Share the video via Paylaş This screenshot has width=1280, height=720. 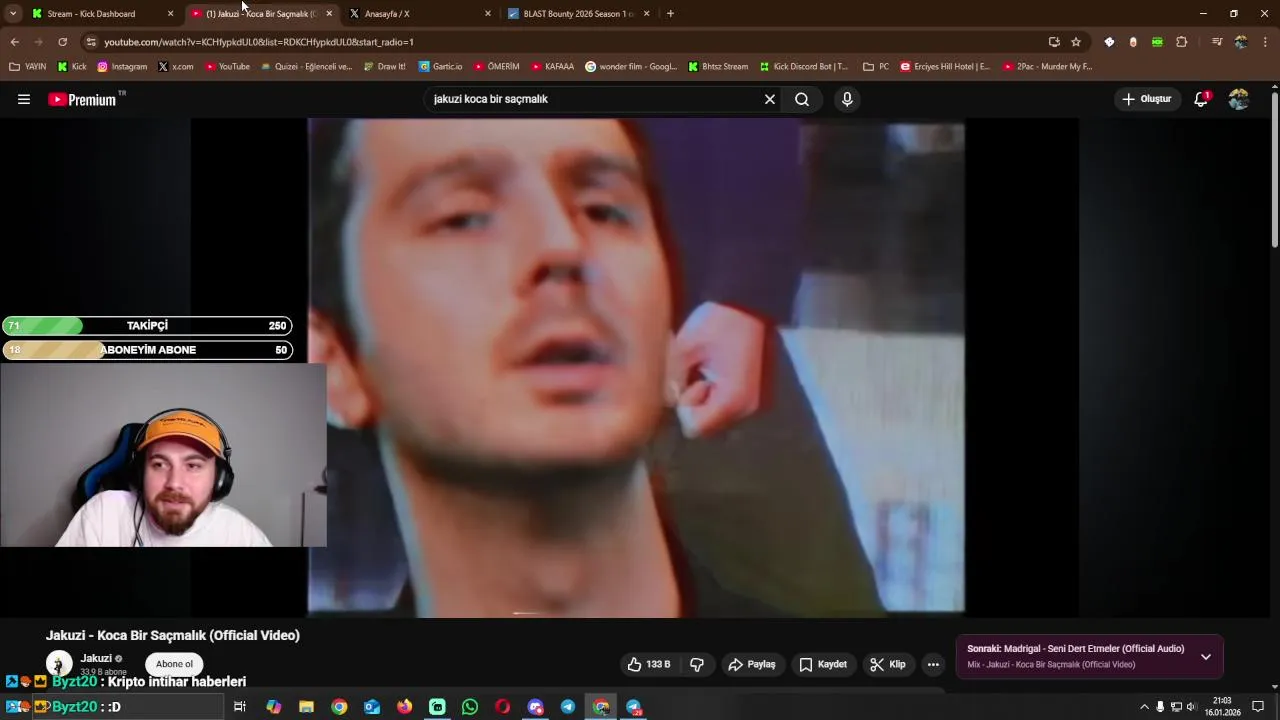(x=752, y=664)
